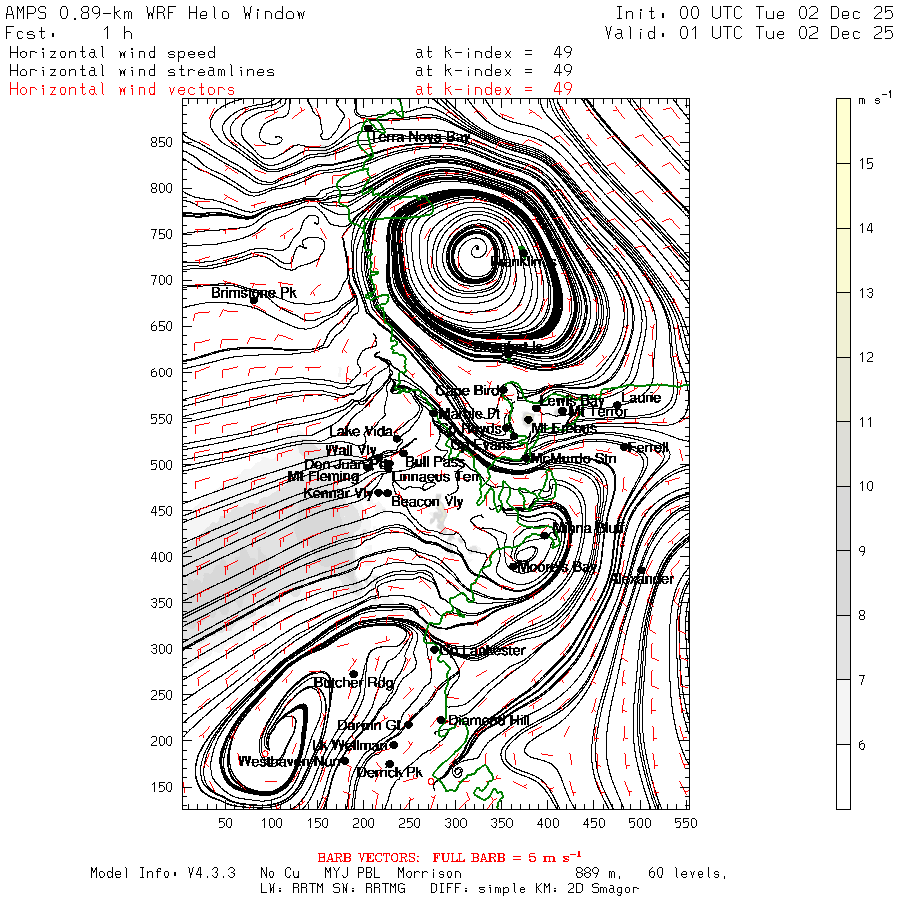Viewport: 900px width, 900px height.
Task: Click the Horizontal wind speed legend text
Action: tap(111, 52)
